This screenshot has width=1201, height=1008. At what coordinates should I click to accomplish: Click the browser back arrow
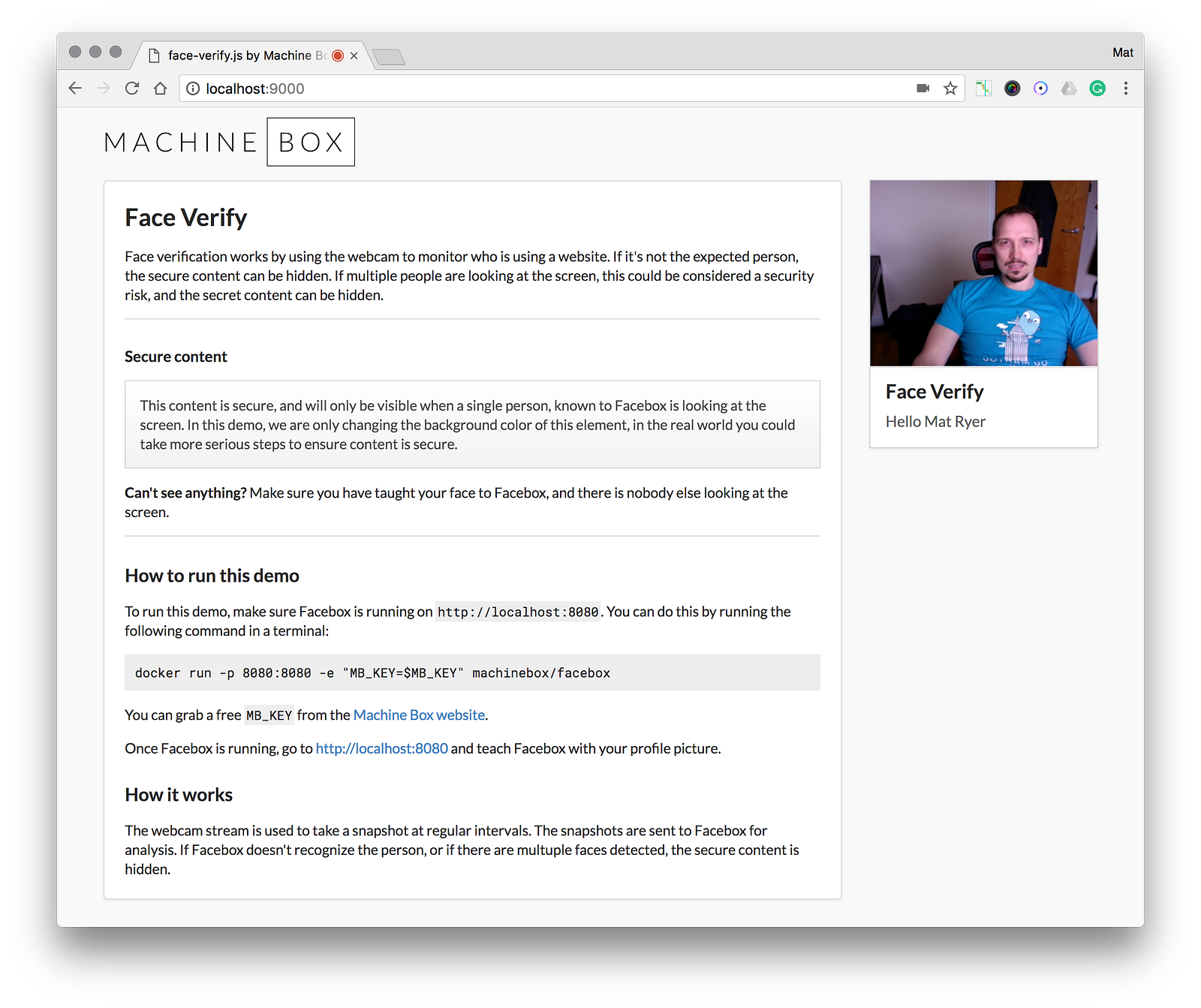tap(75, 89)
